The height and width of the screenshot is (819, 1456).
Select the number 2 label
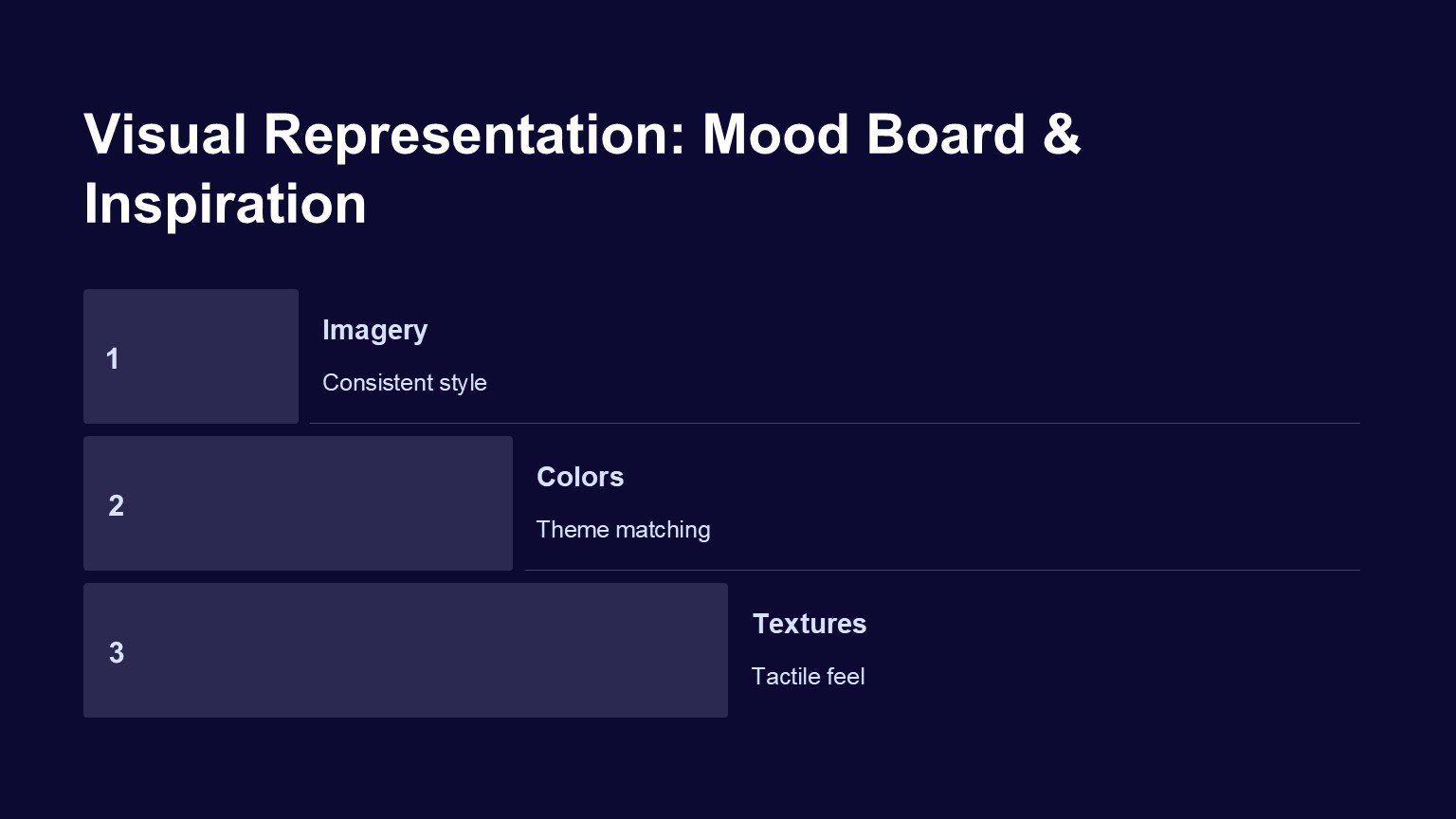pos(116,506)
